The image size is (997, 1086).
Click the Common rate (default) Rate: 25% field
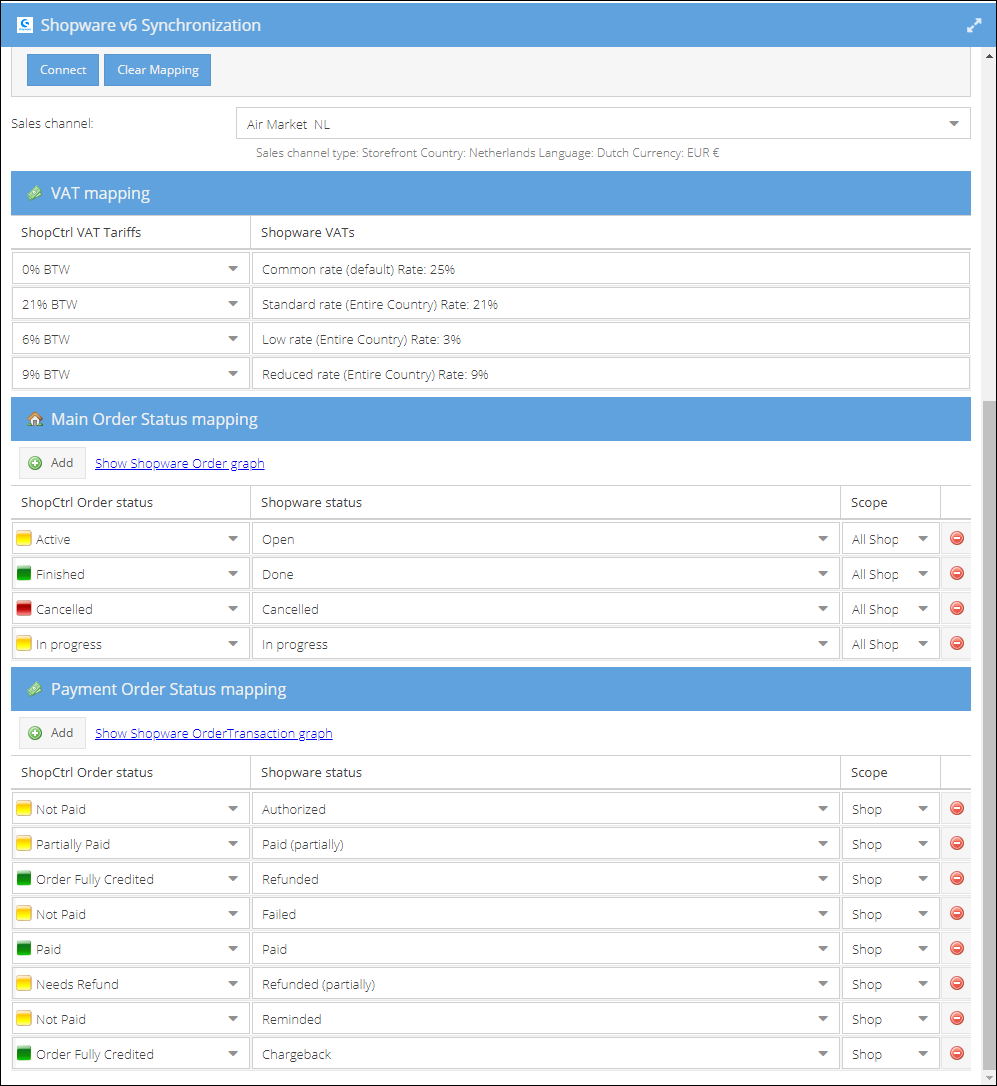click(610, 269)
